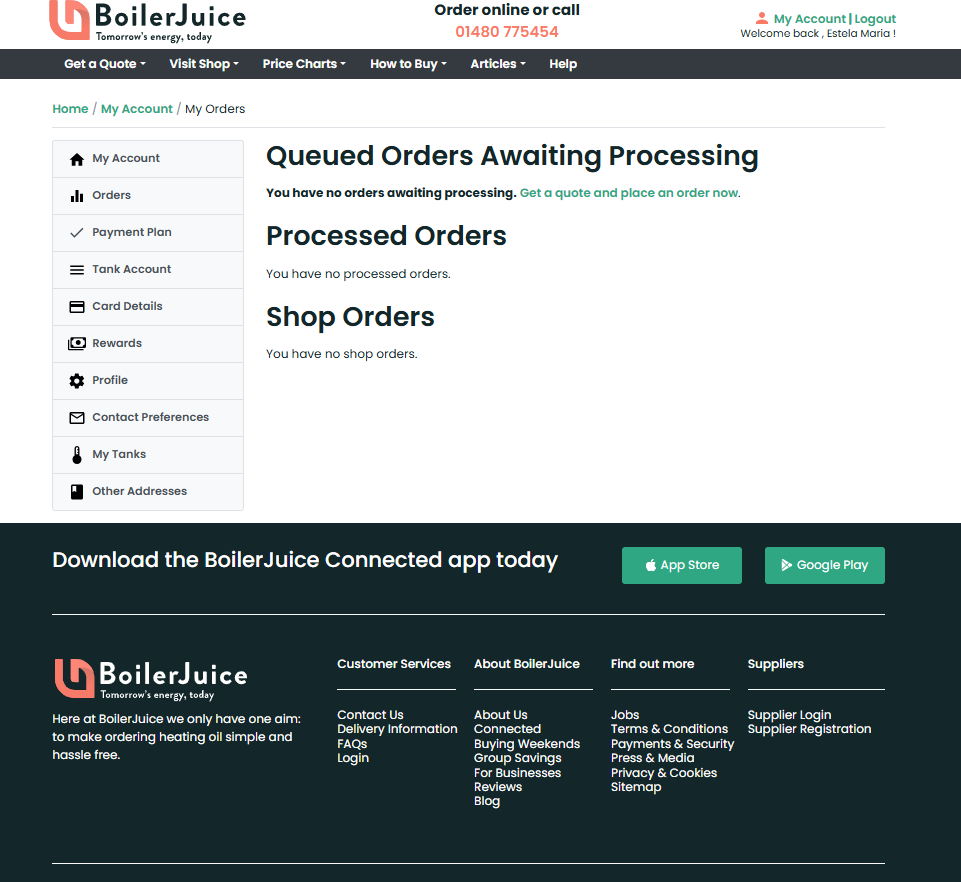Click My Account breadcrumb link
The width and height of the screenshot is (961, 882).
point(137,108)
